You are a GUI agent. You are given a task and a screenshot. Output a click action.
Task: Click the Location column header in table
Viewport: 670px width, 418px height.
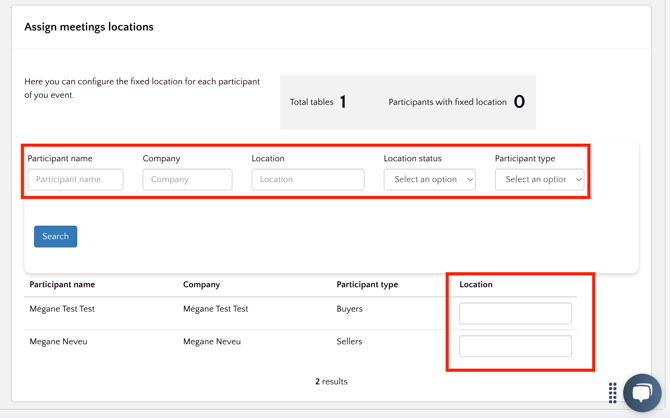[476, 285]
